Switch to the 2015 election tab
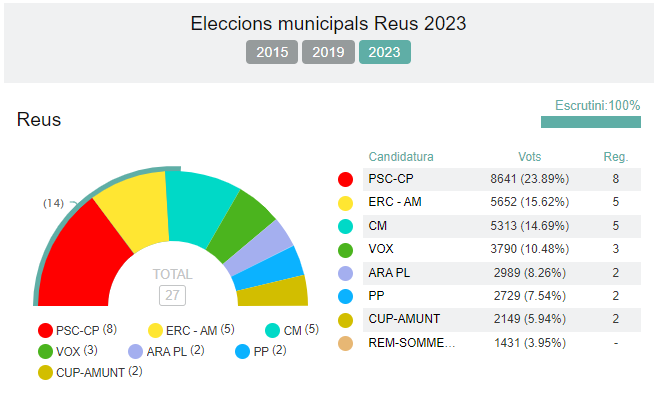 [x=272, y=52]
